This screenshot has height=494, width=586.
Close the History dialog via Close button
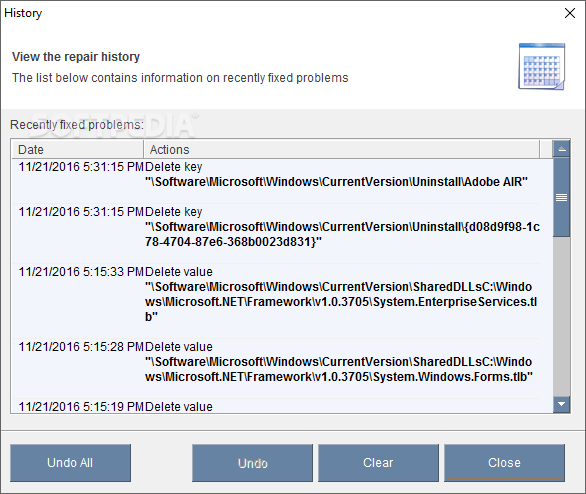point(504,463)
